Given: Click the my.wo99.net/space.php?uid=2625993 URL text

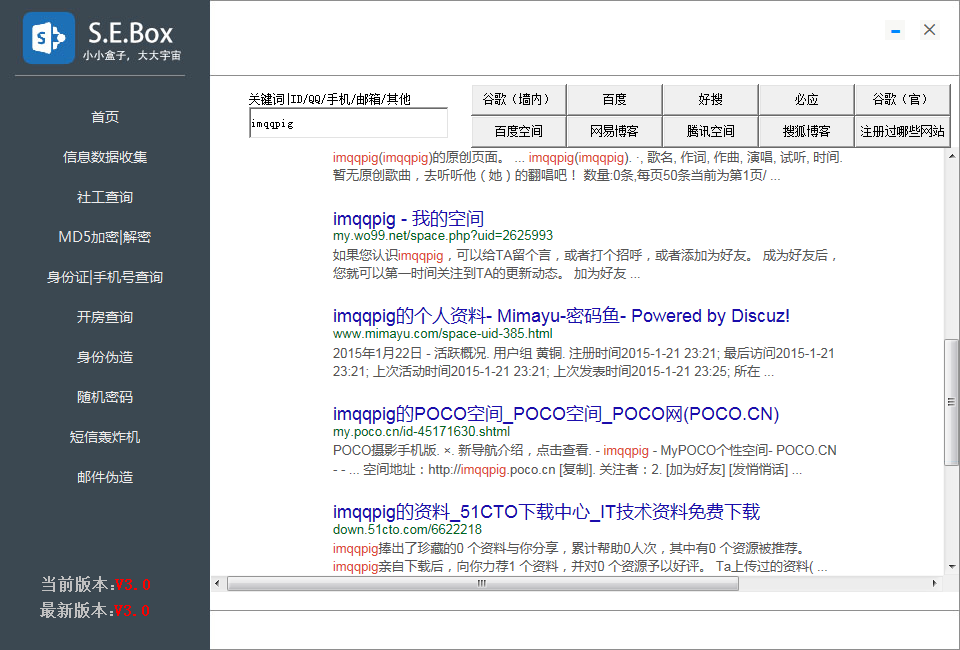Looking at the screenshot, I should tap(443, 236).
